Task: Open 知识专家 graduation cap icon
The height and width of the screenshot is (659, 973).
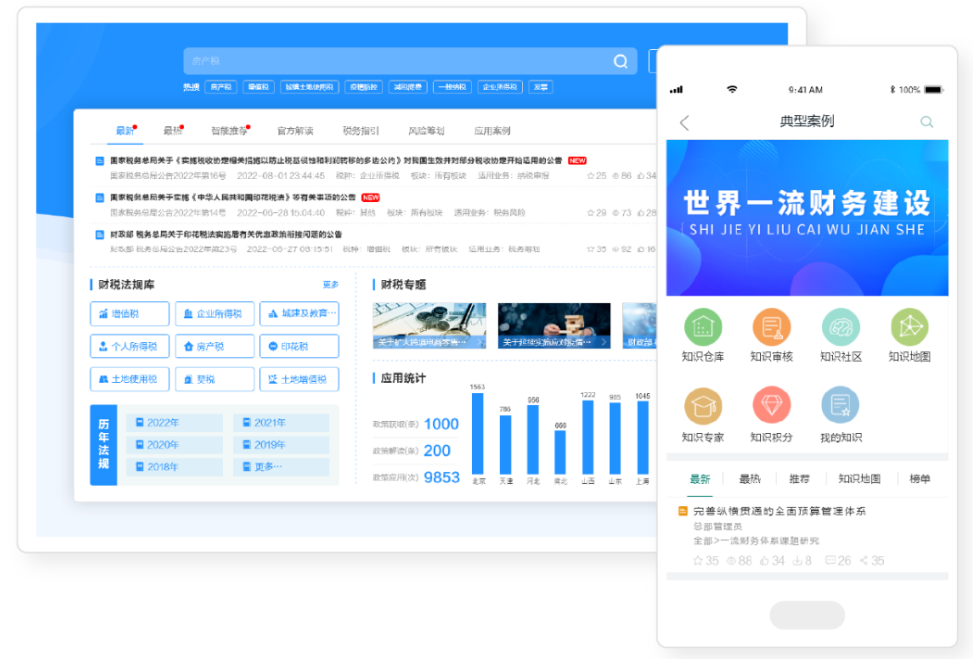Action: (703, 407)
